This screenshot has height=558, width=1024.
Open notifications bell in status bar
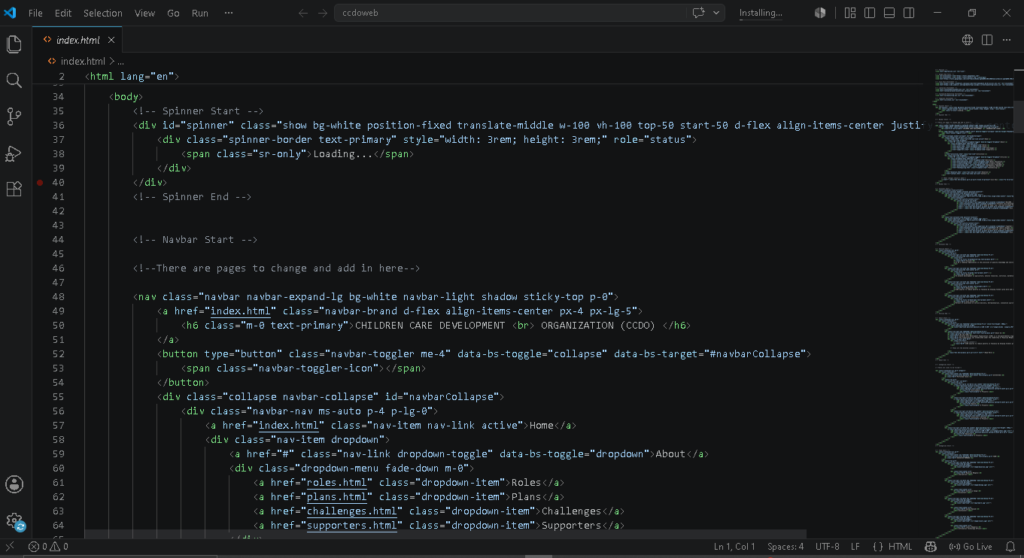click(x=1010, y=547)
